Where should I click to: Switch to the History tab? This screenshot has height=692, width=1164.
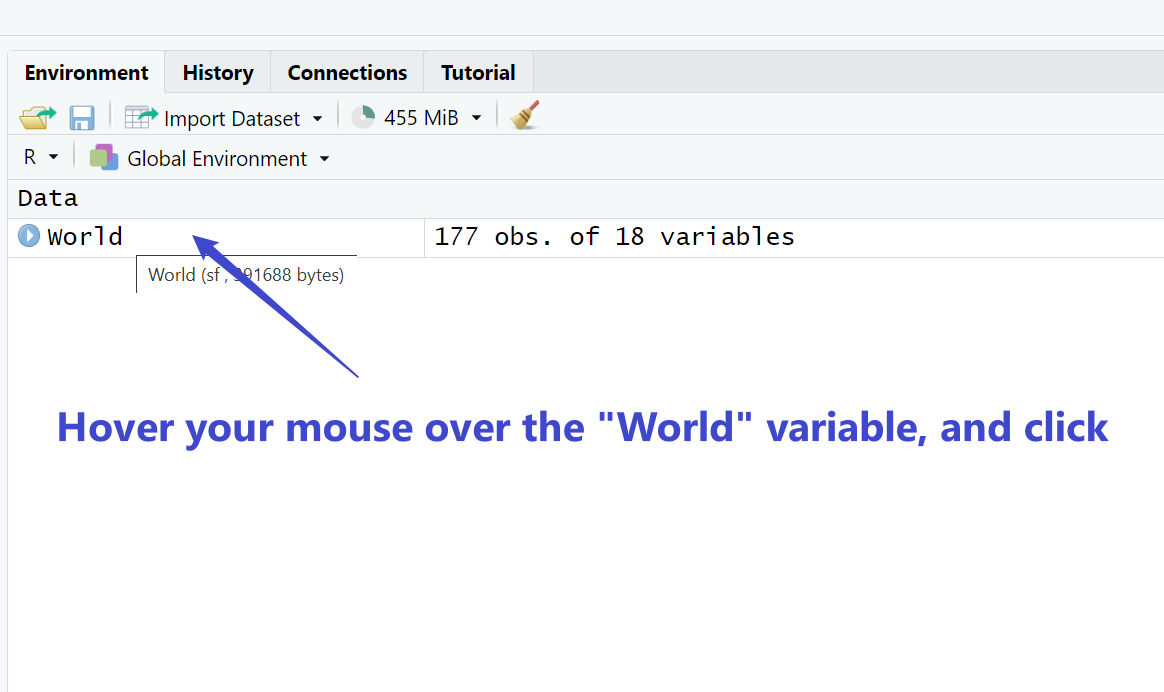tap(217, 73)
